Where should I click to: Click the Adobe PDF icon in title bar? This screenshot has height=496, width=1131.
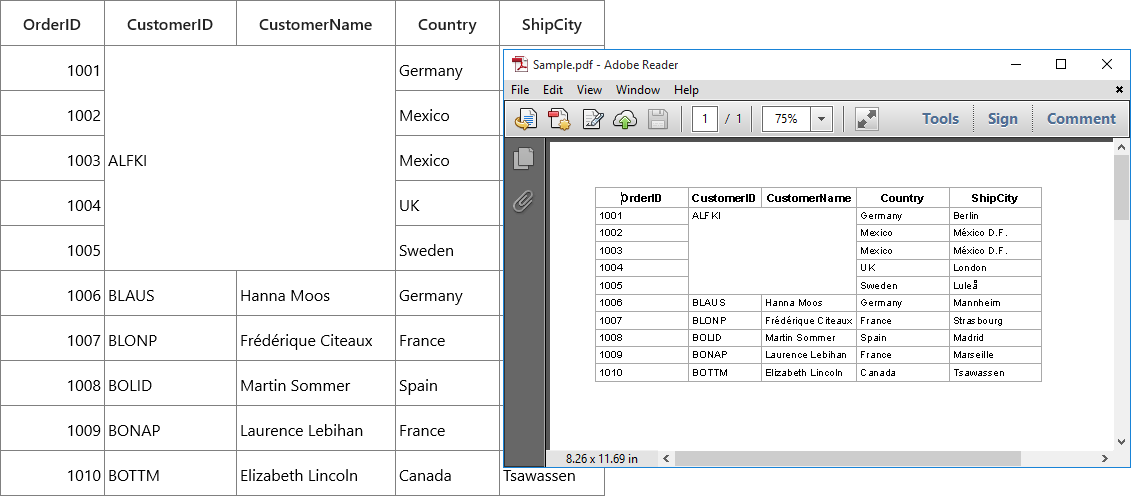(x=519, y=65)
